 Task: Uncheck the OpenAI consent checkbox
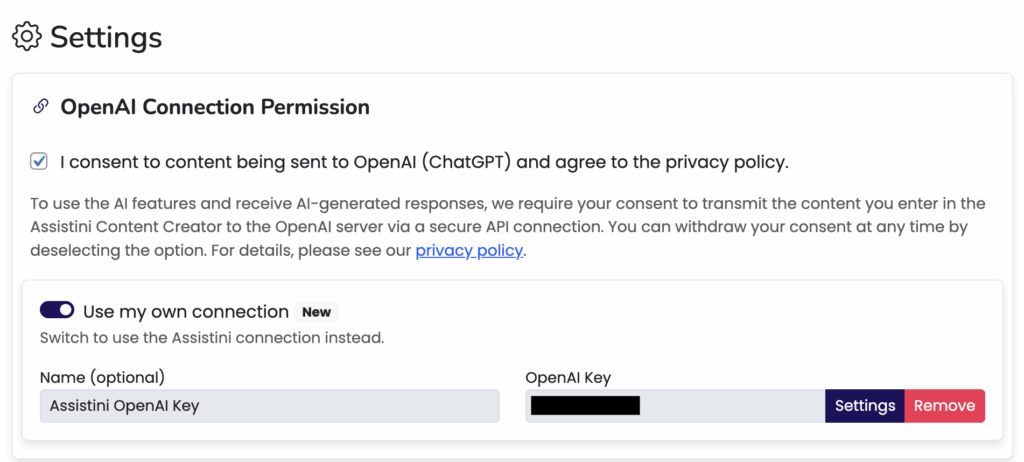[x=39, y=161]
